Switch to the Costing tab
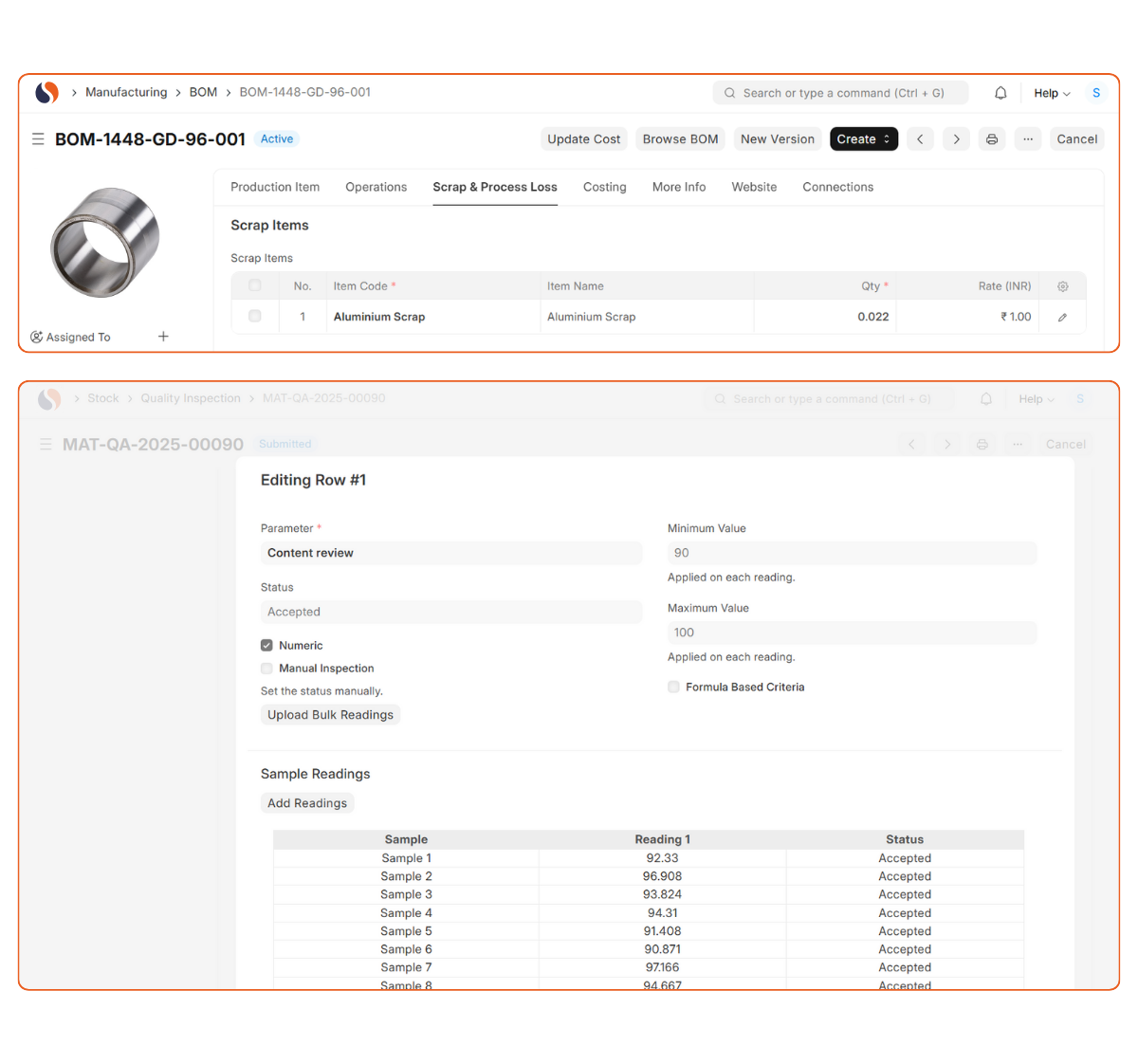The image size is (1138, 1064). 604,187
